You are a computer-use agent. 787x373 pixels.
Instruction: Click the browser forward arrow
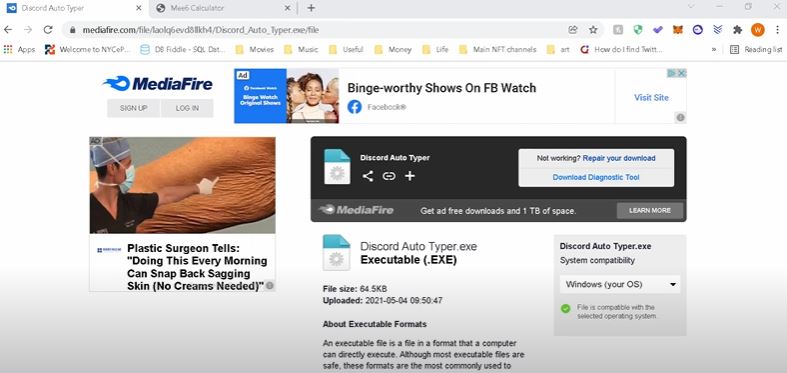click(28, 30)
